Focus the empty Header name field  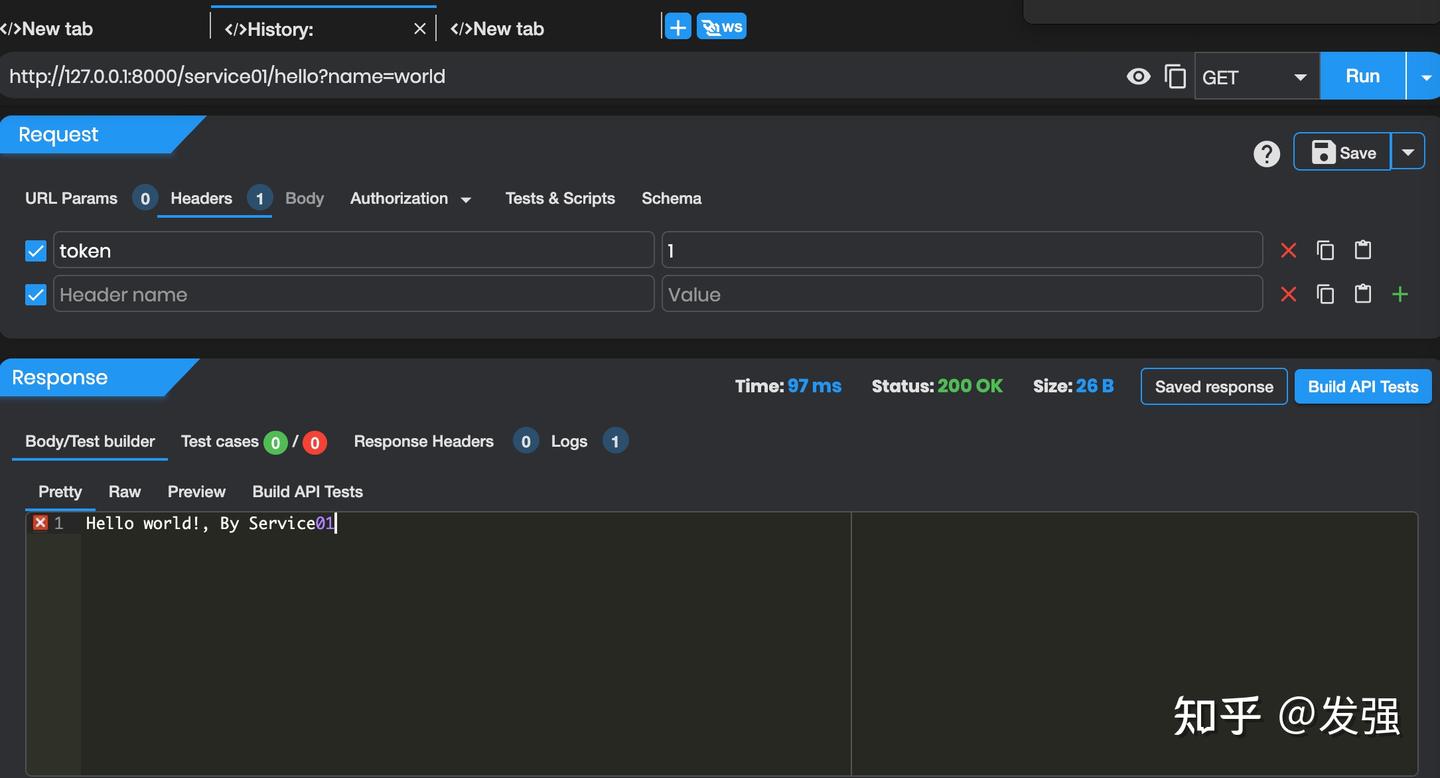354,294
